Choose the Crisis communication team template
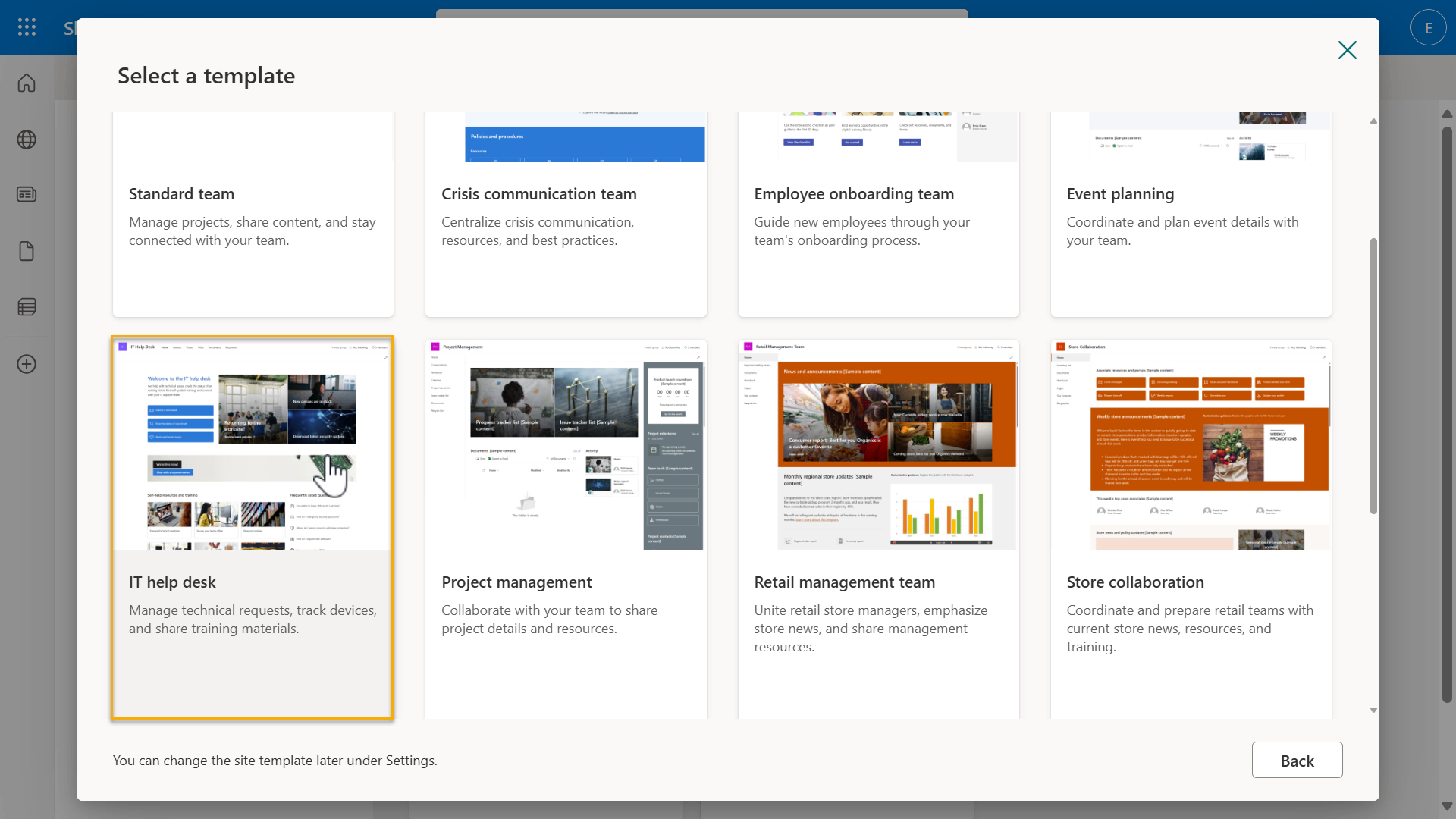This screenshot has height=819, width=1456. (565, 214)
